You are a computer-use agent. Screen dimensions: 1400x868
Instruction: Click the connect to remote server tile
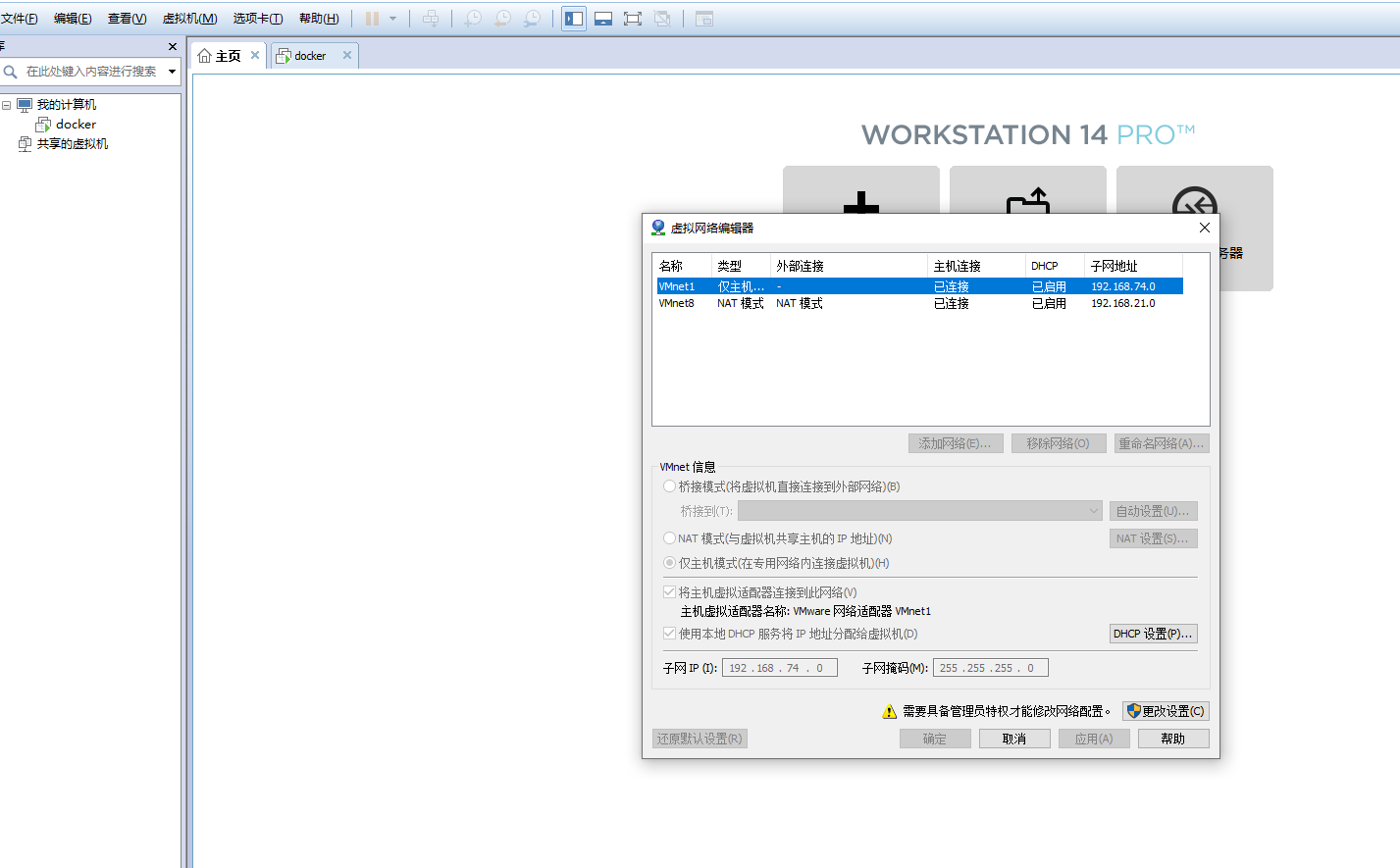click(x=1194, y=189)
